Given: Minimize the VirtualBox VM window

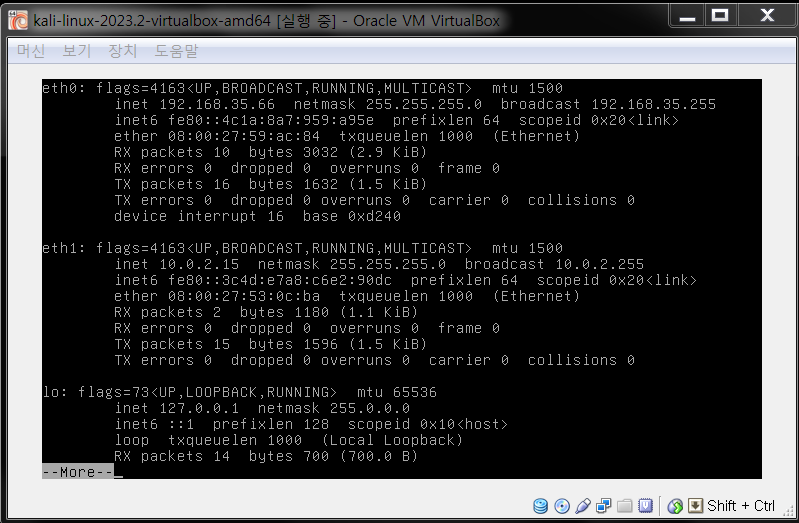Looking at the screenshot, I should coord(687,16).
